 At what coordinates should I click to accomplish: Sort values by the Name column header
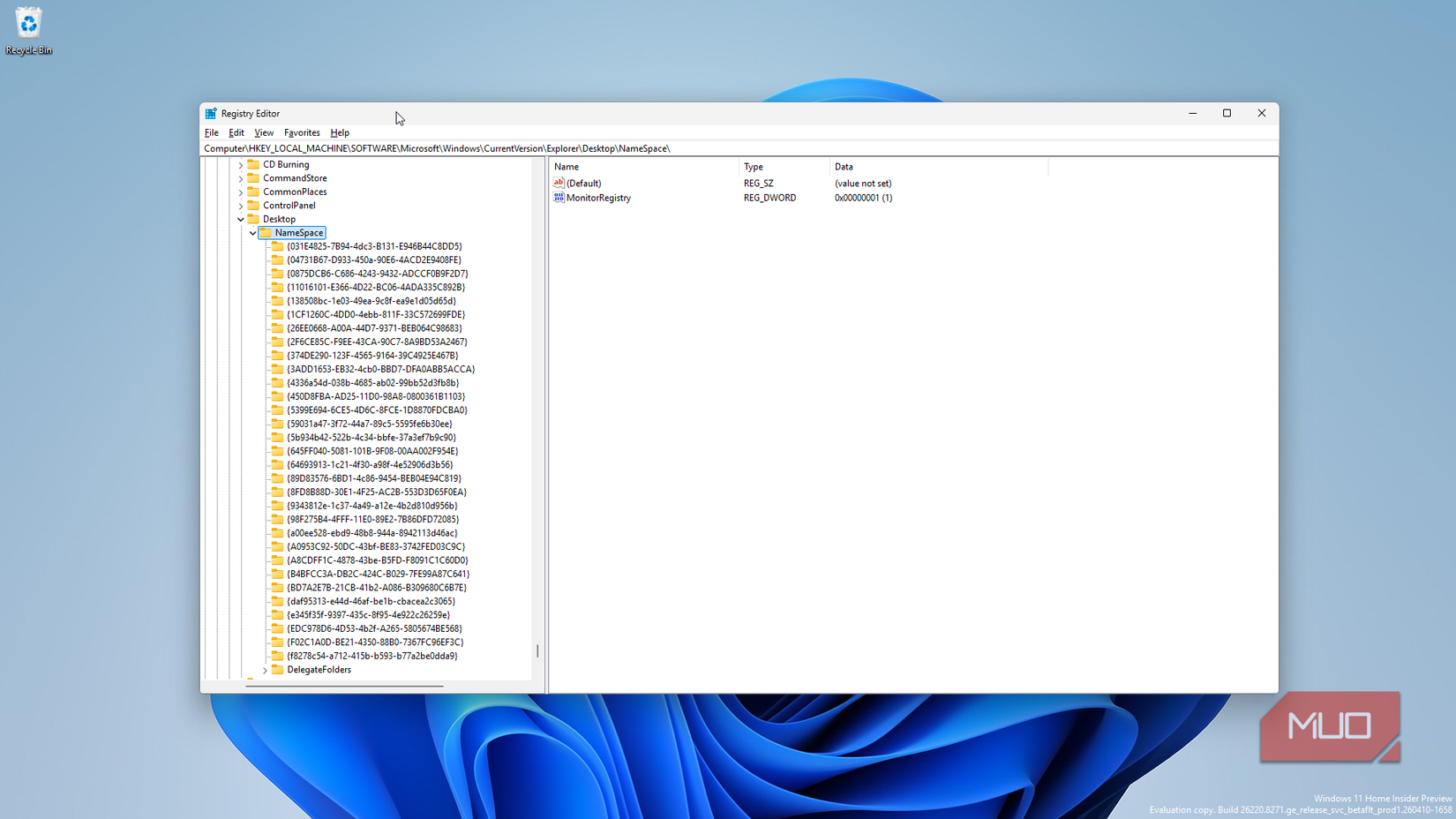tap(566, 167)
